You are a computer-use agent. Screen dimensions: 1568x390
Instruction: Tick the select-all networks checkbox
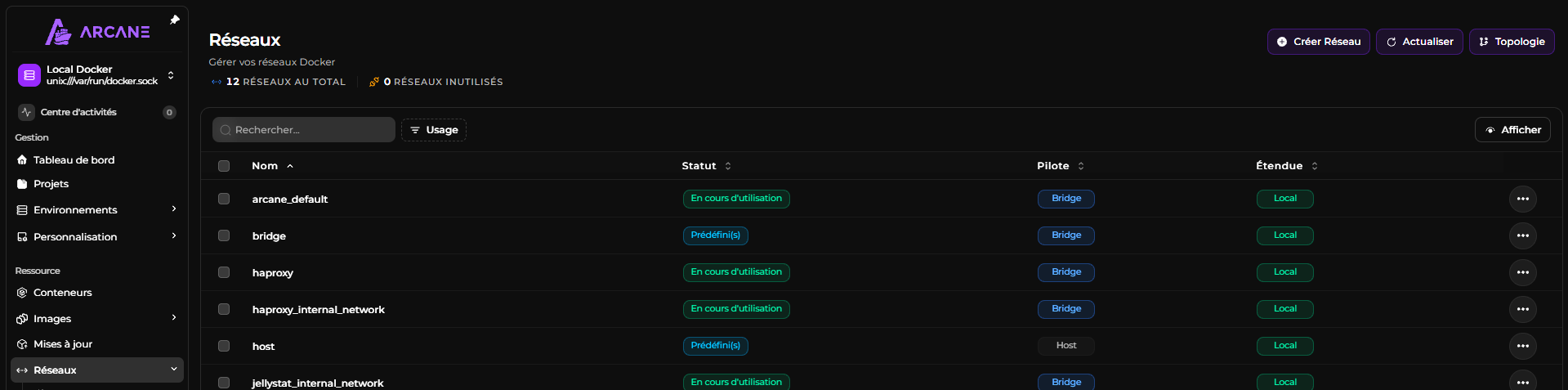coord(224,166)
